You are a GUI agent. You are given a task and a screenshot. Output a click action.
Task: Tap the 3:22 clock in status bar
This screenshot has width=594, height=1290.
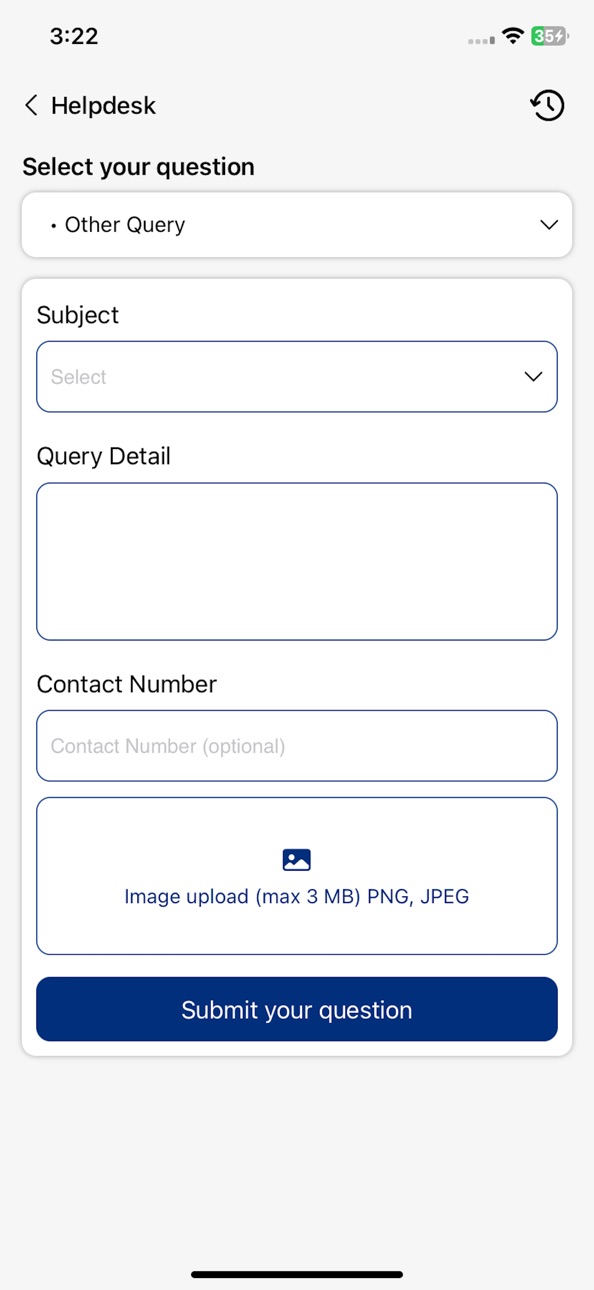[74, 37]
